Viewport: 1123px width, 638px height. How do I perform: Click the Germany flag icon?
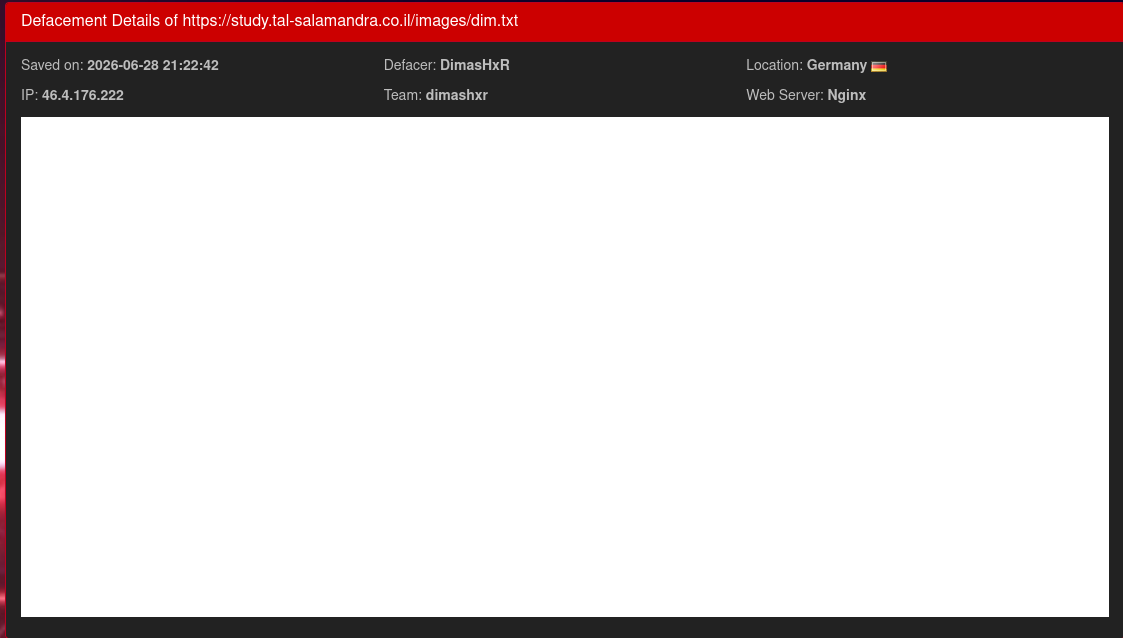point(879,66)
